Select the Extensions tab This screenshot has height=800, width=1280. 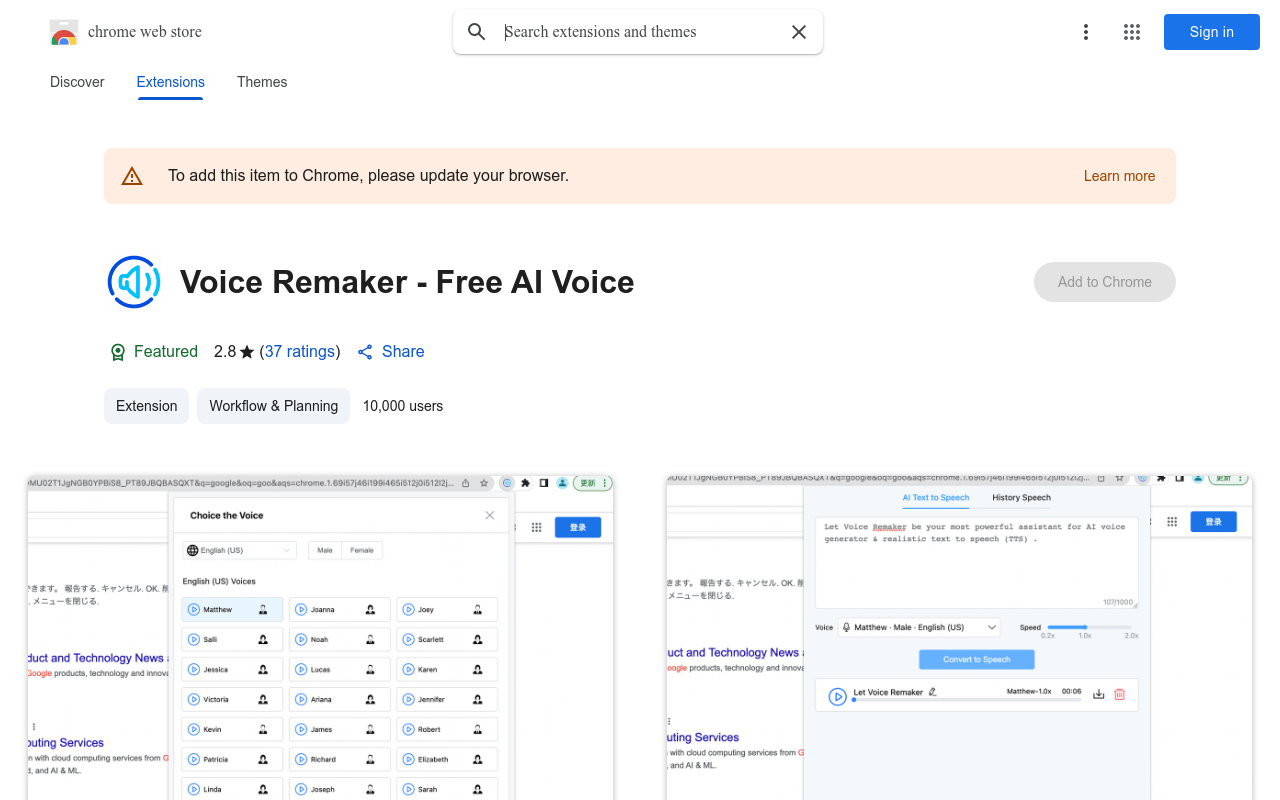pos(170,82)
